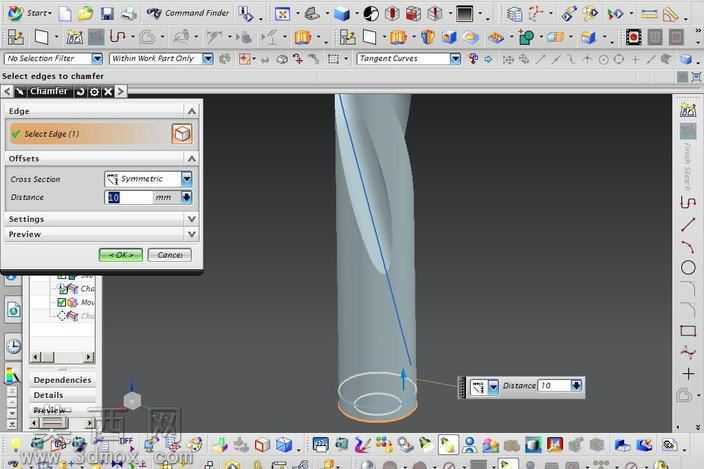Viewport: 704px width, 469px height.
Task: Go to next dialog with right arrow
Action: [x=121, y=92]
